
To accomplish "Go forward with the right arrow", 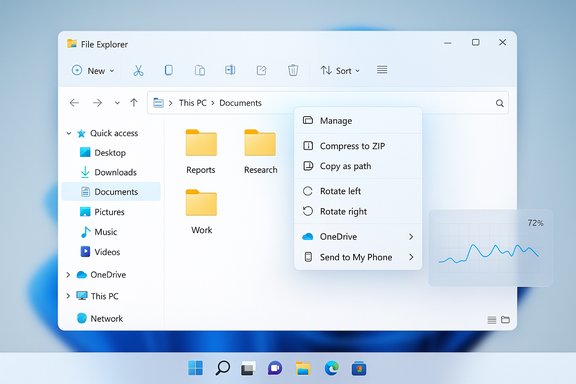I will [97, 103].
